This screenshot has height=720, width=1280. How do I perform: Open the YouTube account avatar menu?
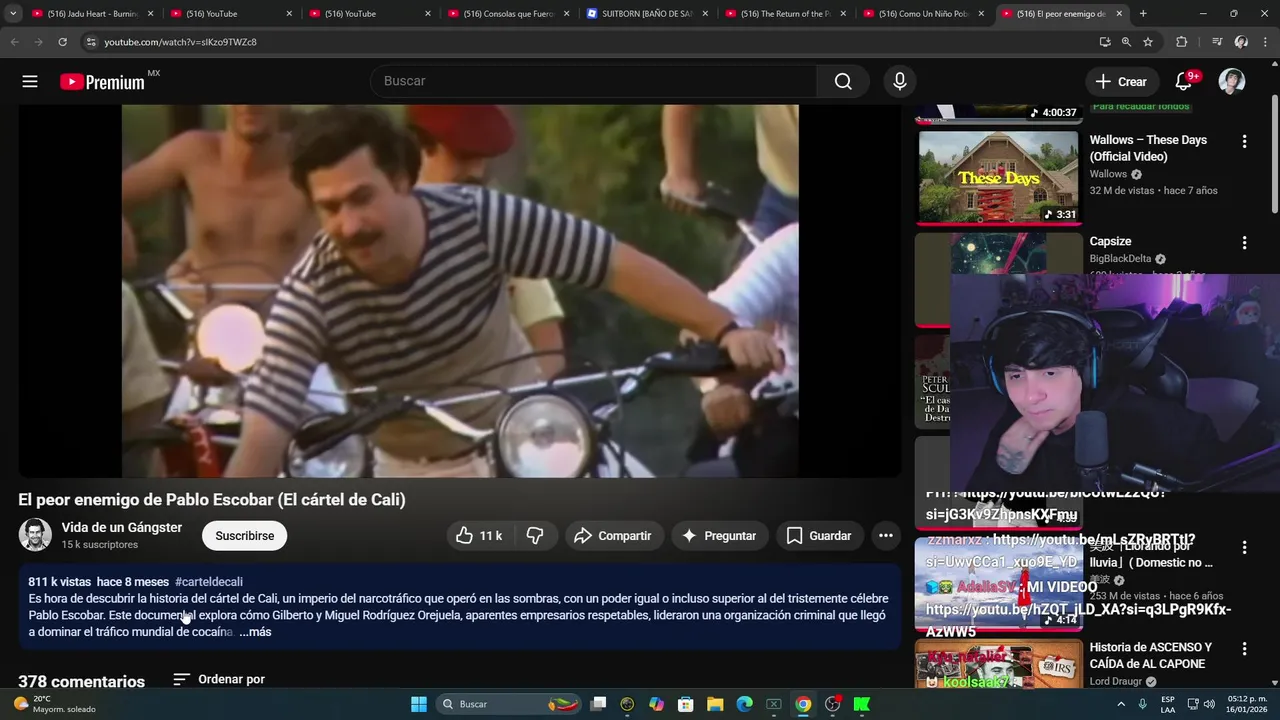pyautogui.click(x=1232, y=81)
